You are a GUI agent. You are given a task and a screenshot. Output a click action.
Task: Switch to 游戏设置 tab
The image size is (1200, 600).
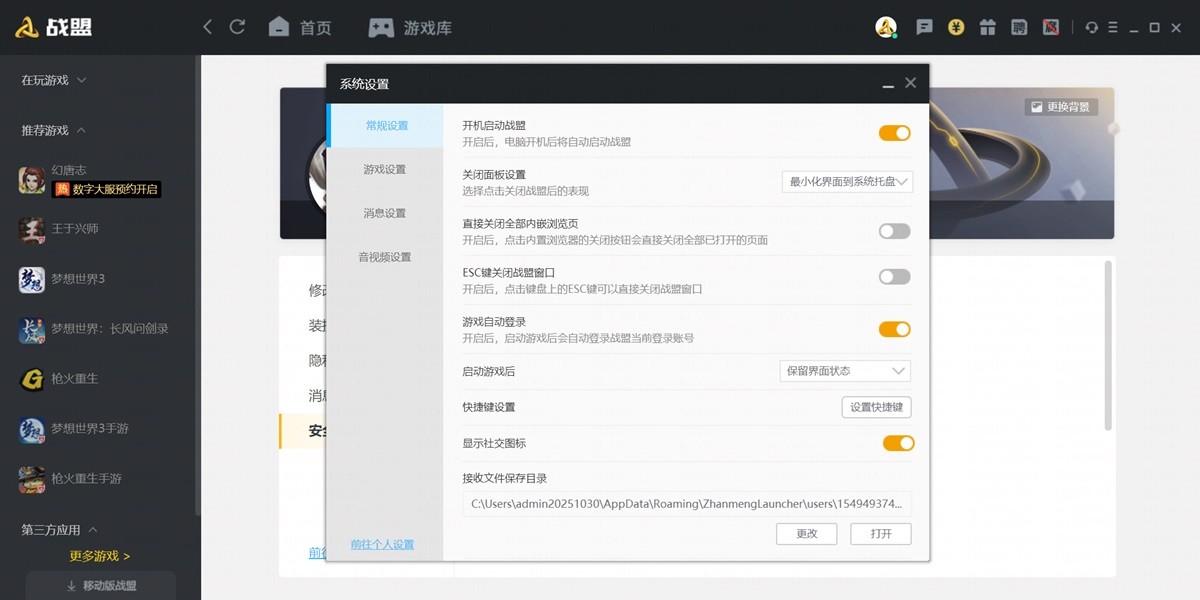(x=384, y=169)
